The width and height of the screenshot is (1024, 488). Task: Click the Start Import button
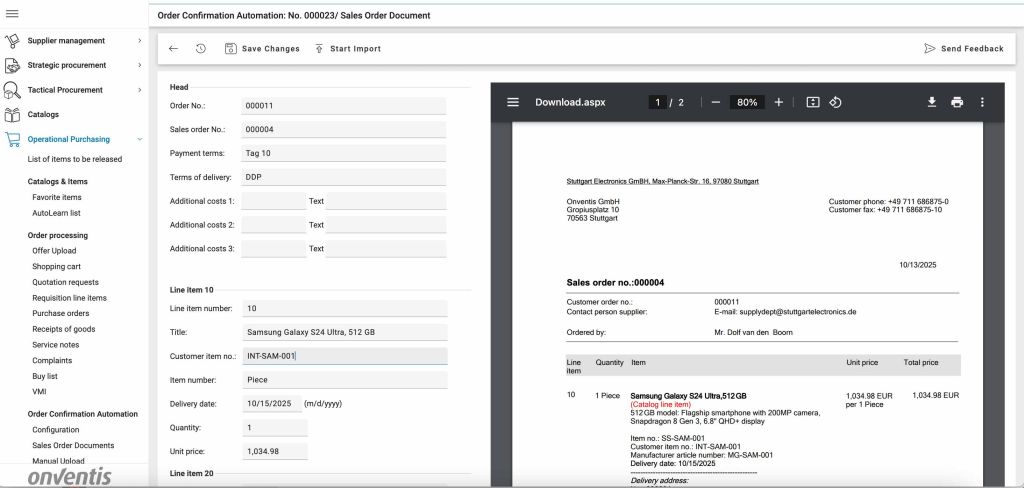coord(347,48)
